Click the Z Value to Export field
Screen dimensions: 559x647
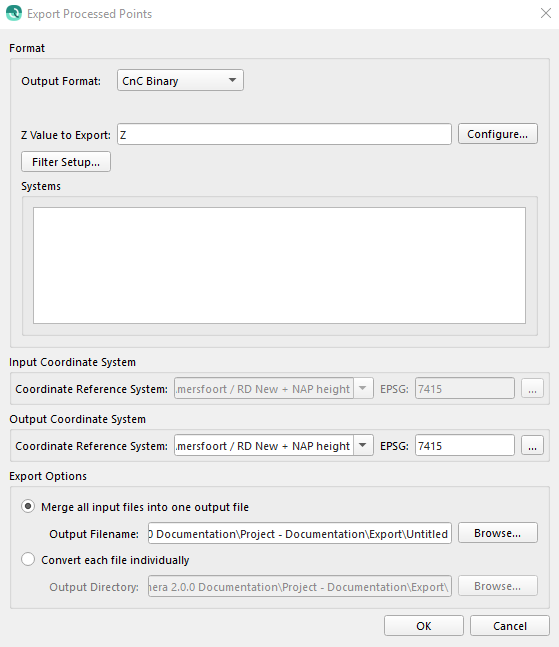tap(284, 135)
